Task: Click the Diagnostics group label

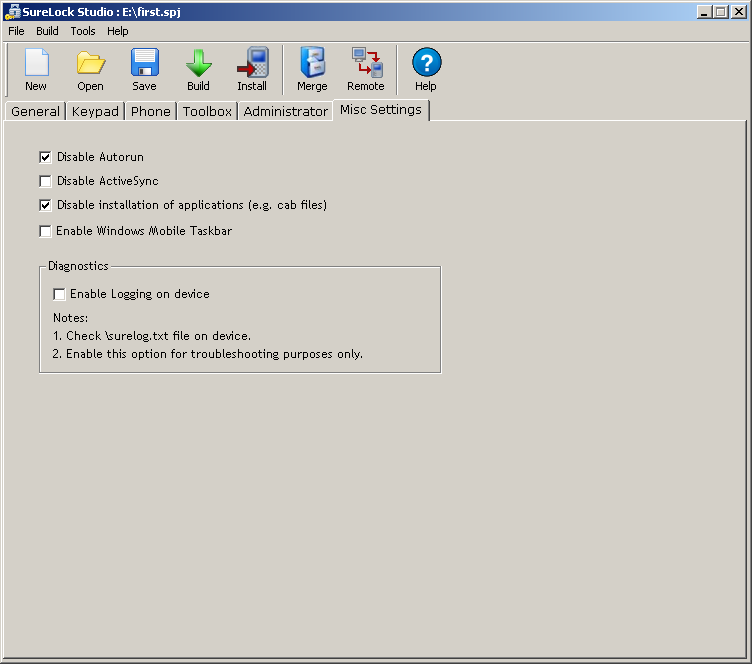Action: 78,266
